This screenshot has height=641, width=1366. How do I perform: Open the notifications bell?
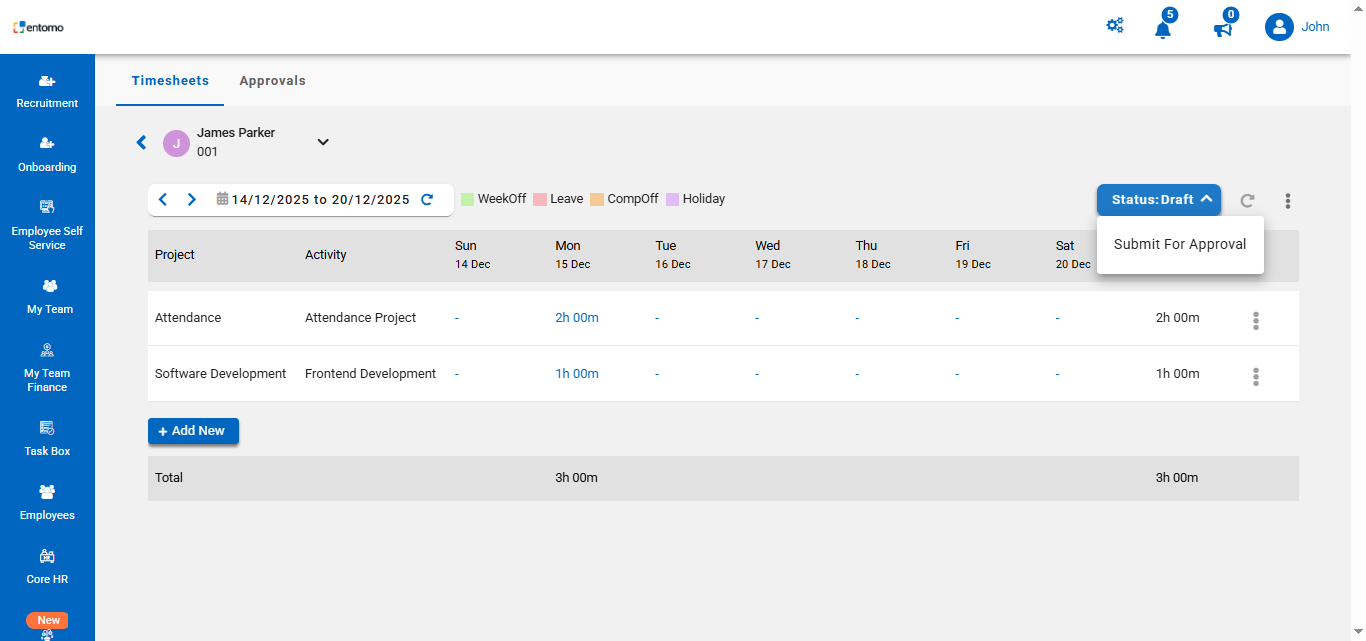point(1163,28)
